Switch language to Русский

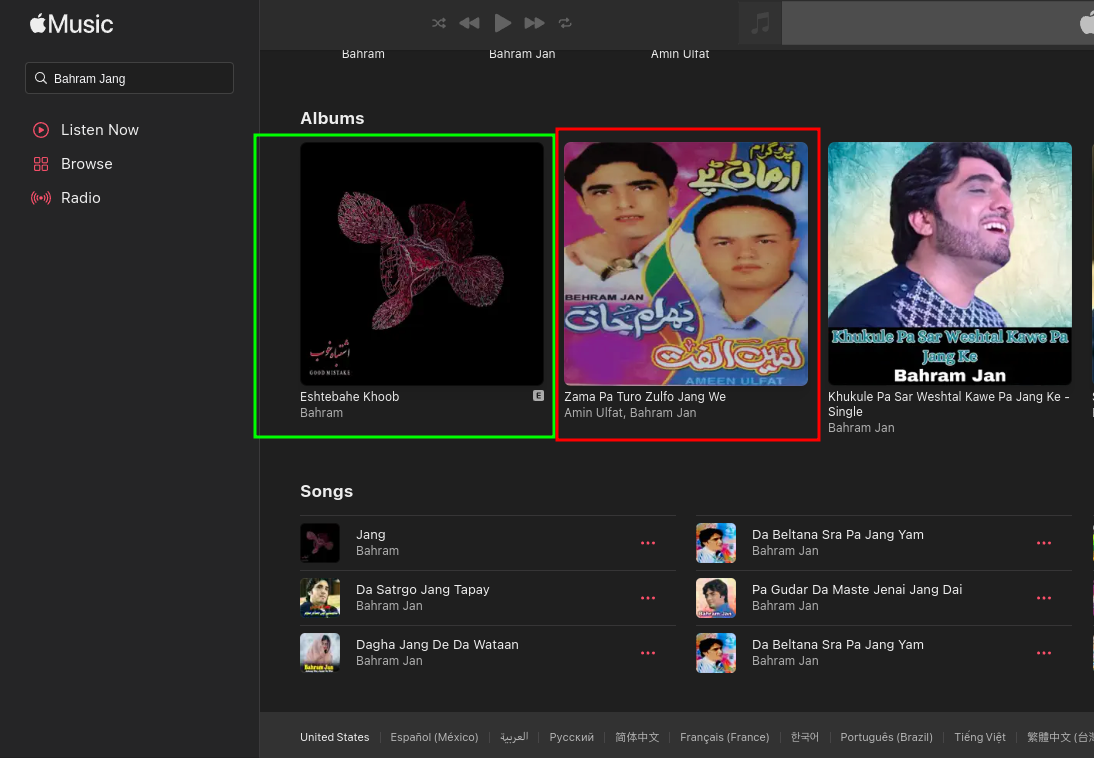[571, 737]
